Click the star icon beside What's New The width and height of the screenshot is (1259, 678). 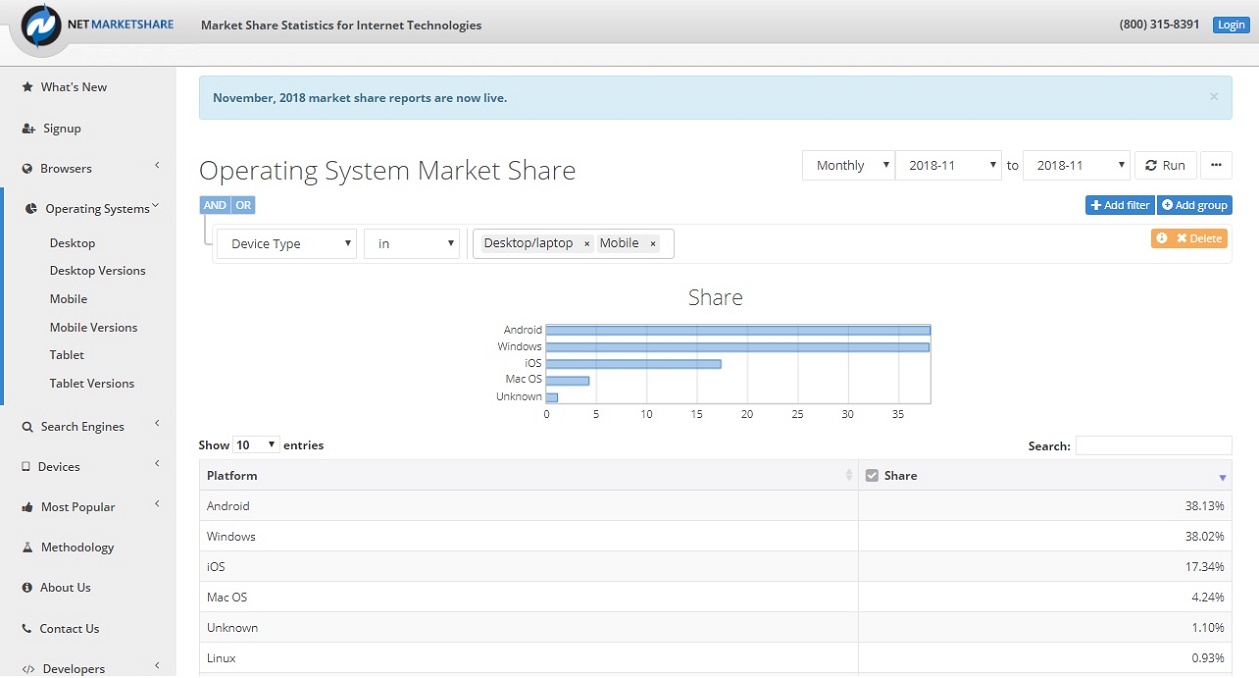click(28, 87)
